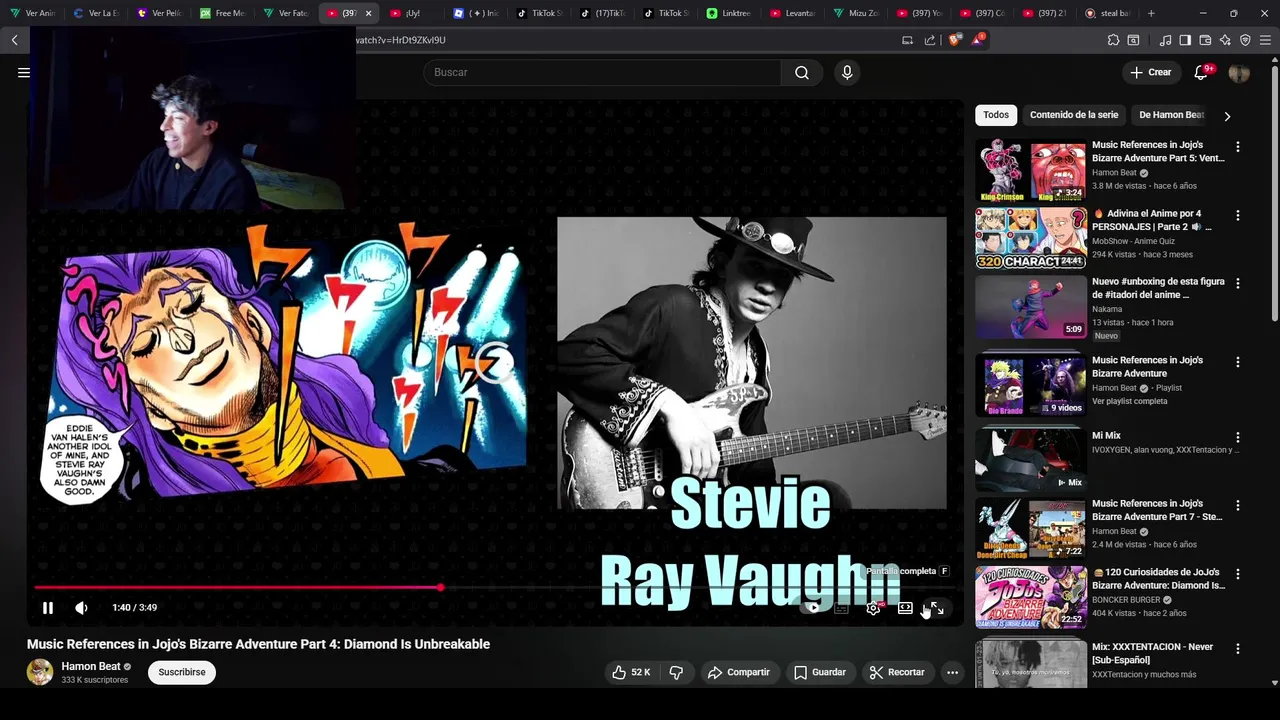This screenshot has width=1280, height=720.
Task: Open the 320 Characters anime quiz thumbnail
Action: pos(1031,238)
